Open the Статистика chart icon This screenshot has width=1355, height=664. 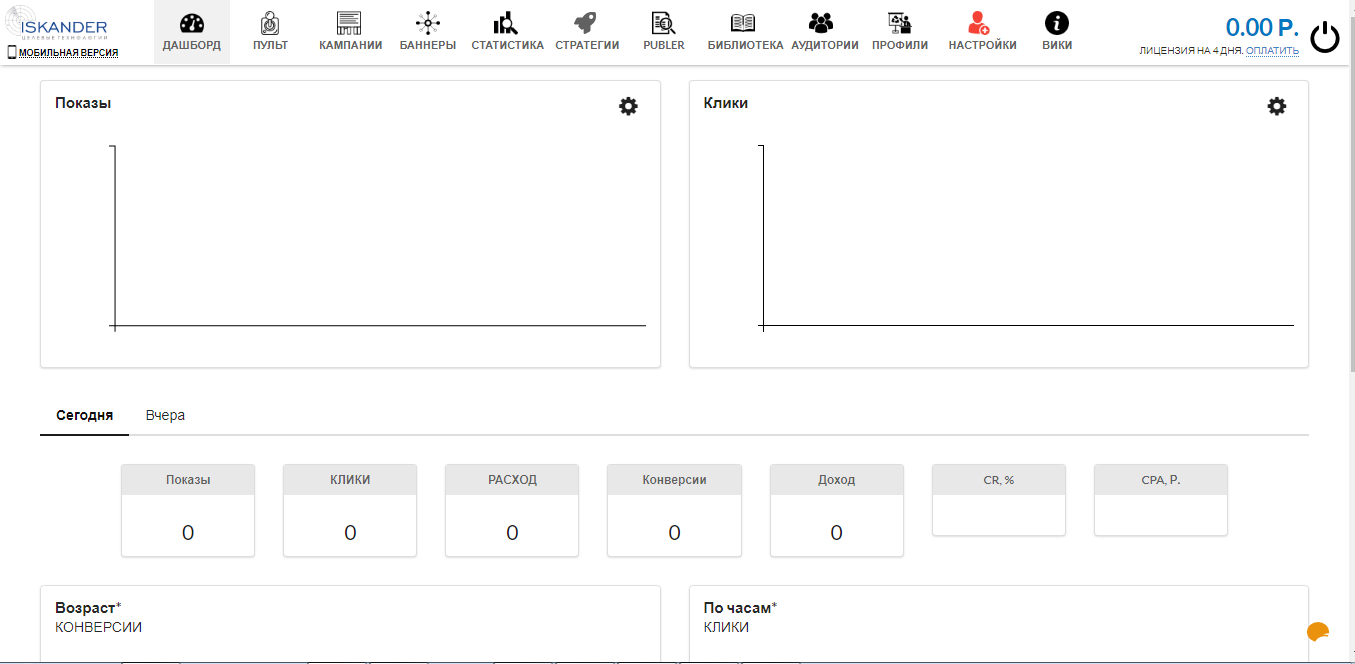click(x=506, y=23)
